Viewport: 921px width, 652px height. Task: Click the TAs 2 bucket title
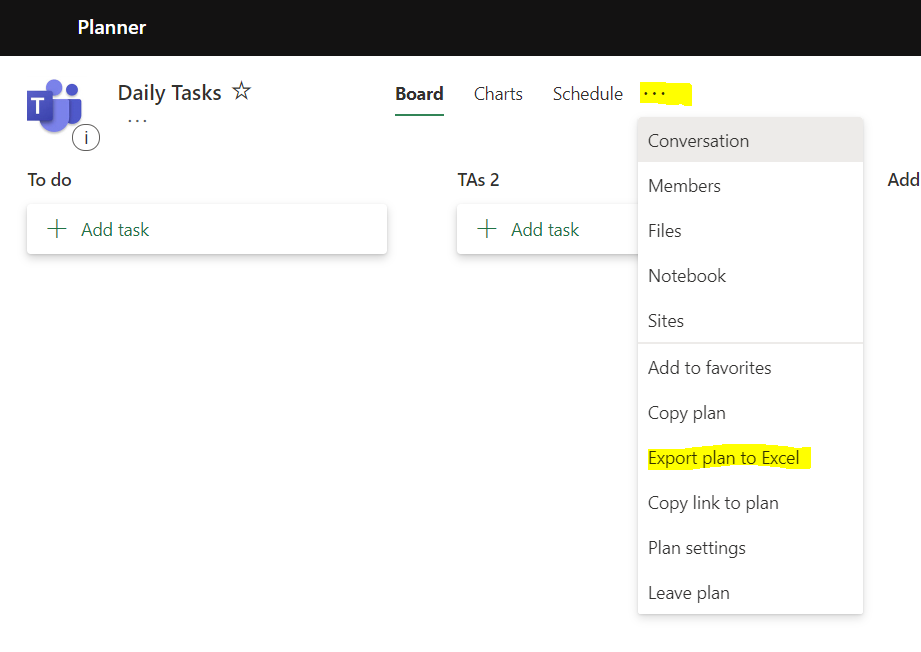[x=478, y=180]
